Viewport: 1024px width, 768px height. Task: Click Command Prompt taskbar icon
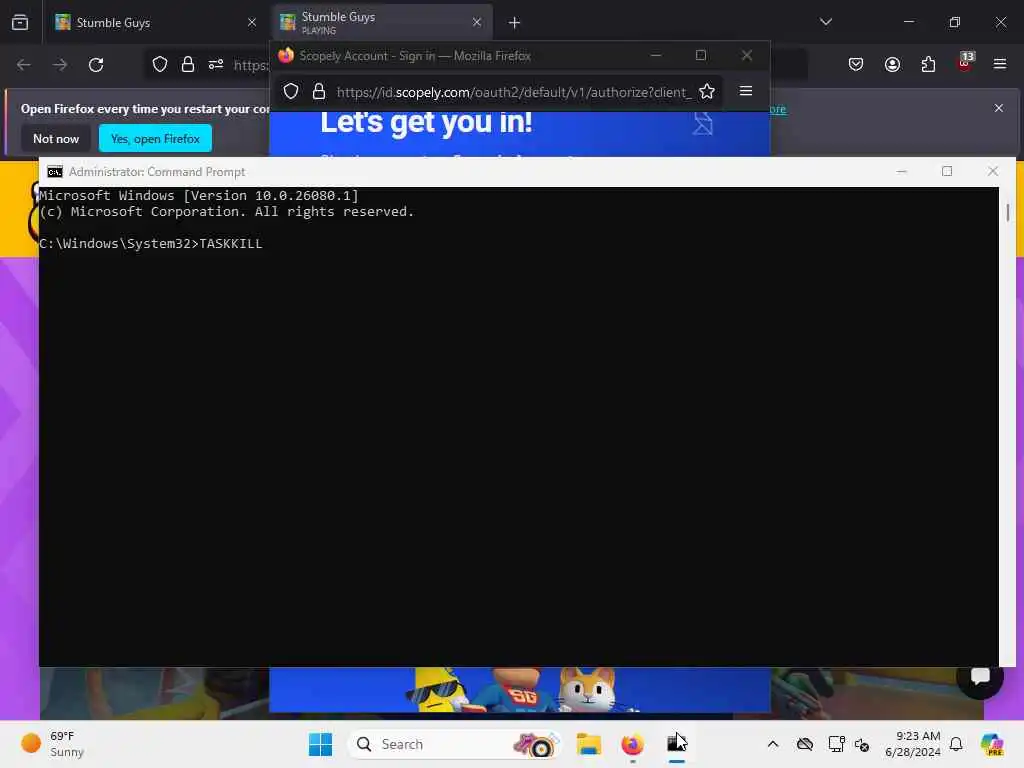coord(677,744)
